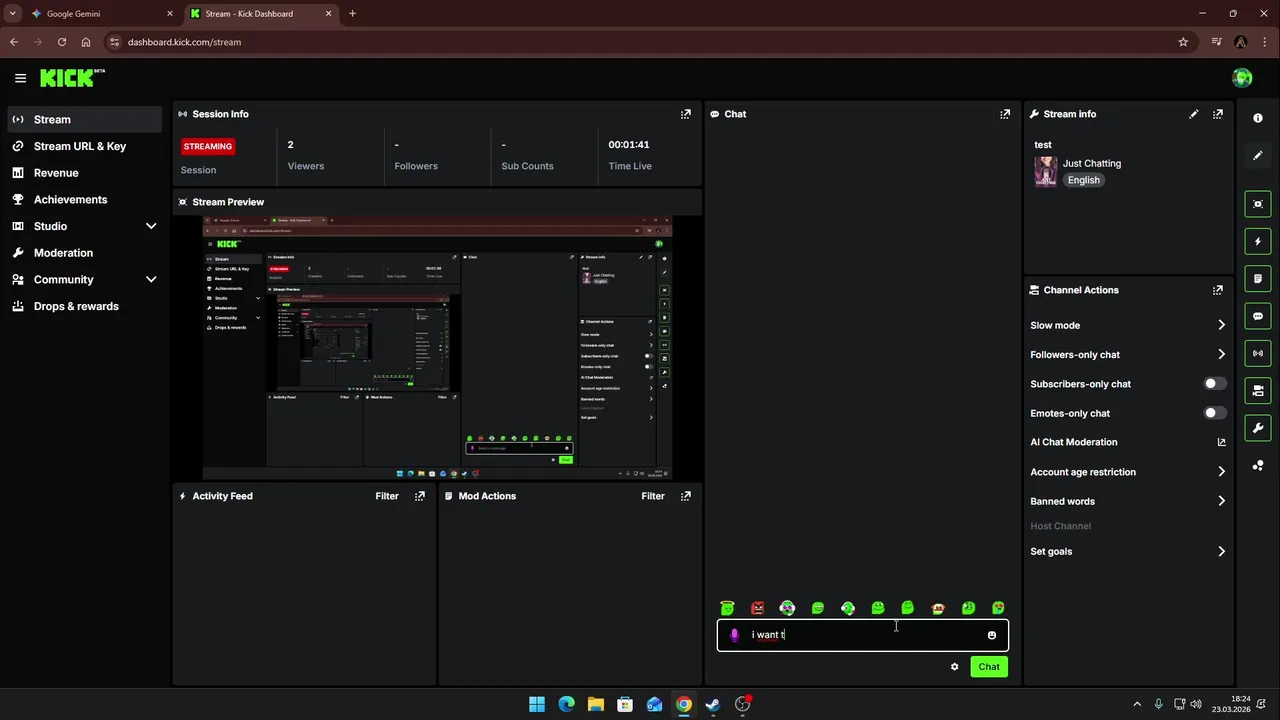Click the chat message input field
Screen dimensions: 1280x720
863,635
